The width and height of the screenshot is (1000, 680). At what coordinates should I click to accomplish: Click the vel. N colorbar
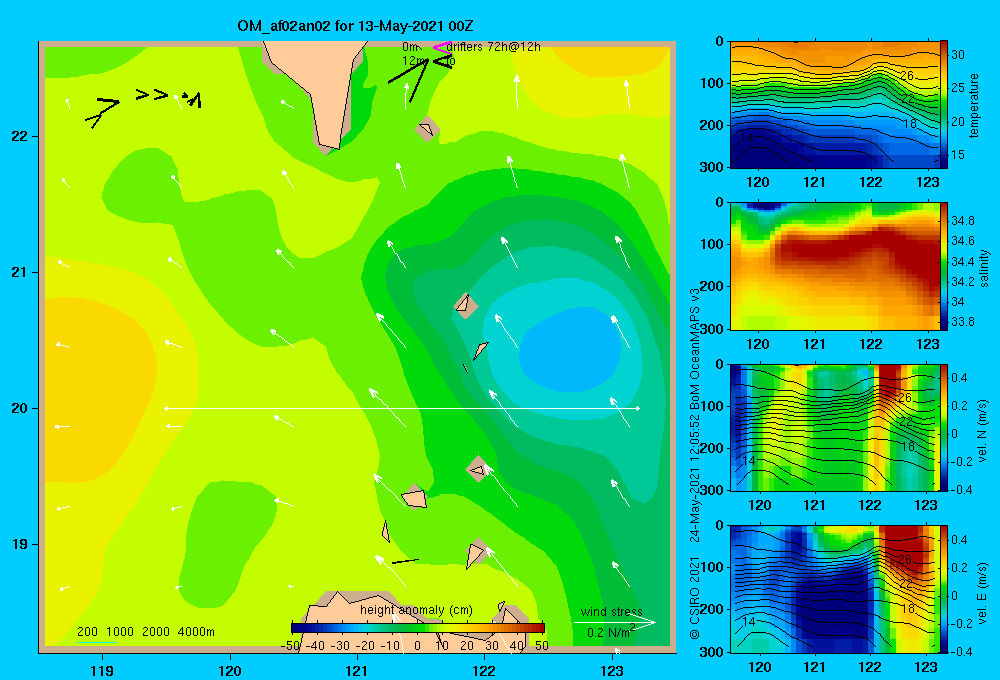(944, 427)
